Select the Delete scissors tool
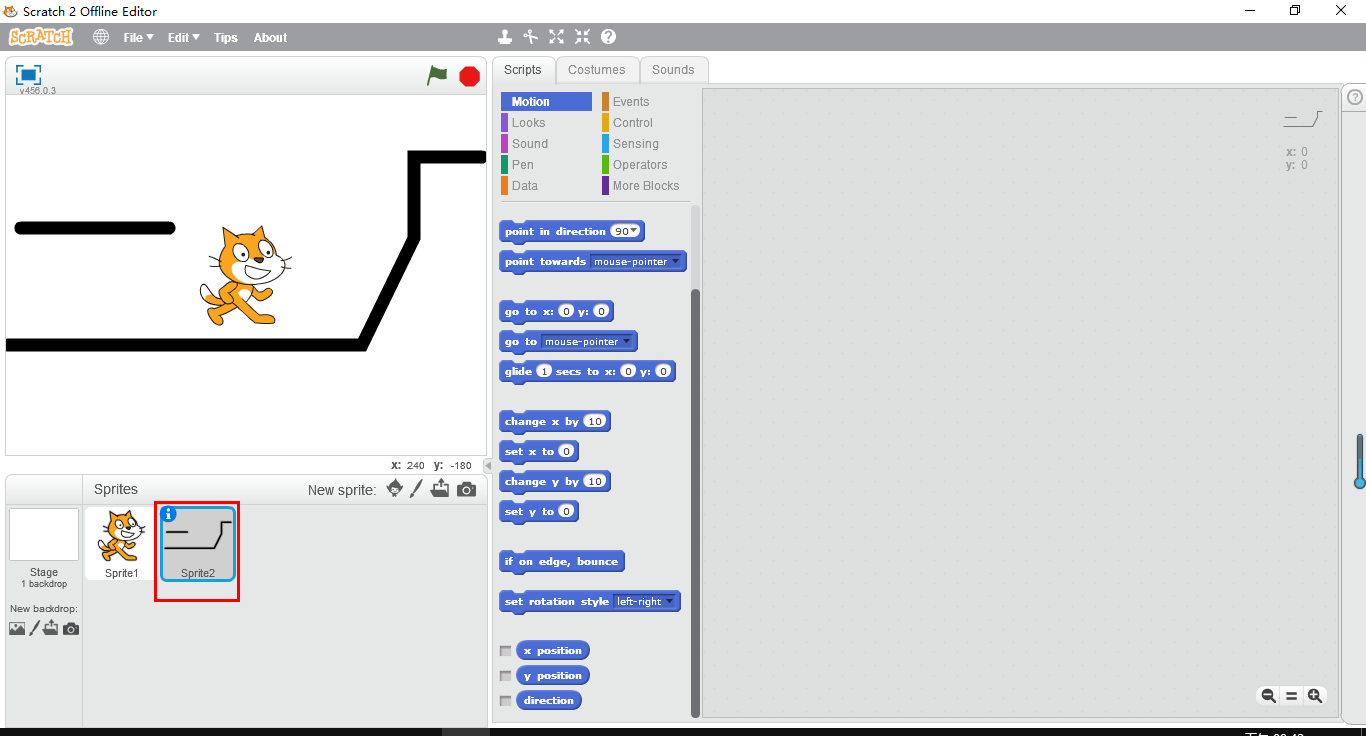The height and width of the screenshot is (736, 1366). tap(531, 37)
